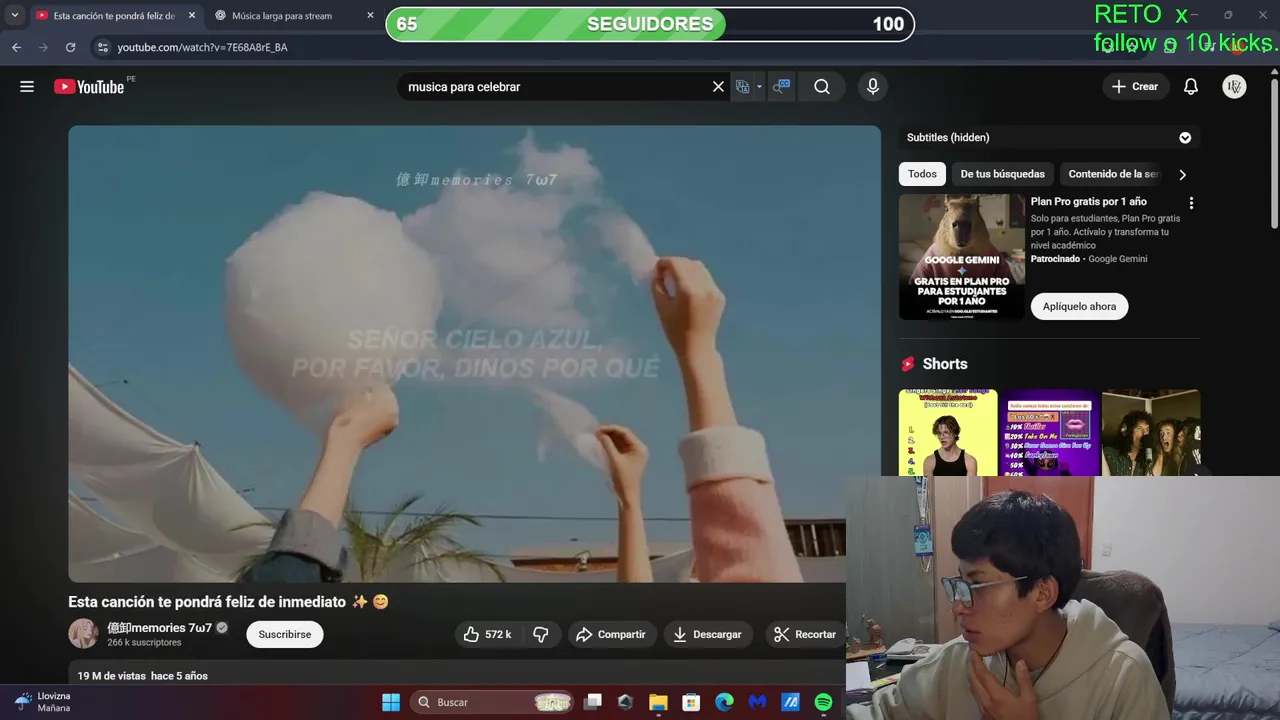Image resolution: width=1280 pixels, height=720 pixels.
Task: Open the YouTube hamburger guide menu
Action: click(x=27, y=87)
